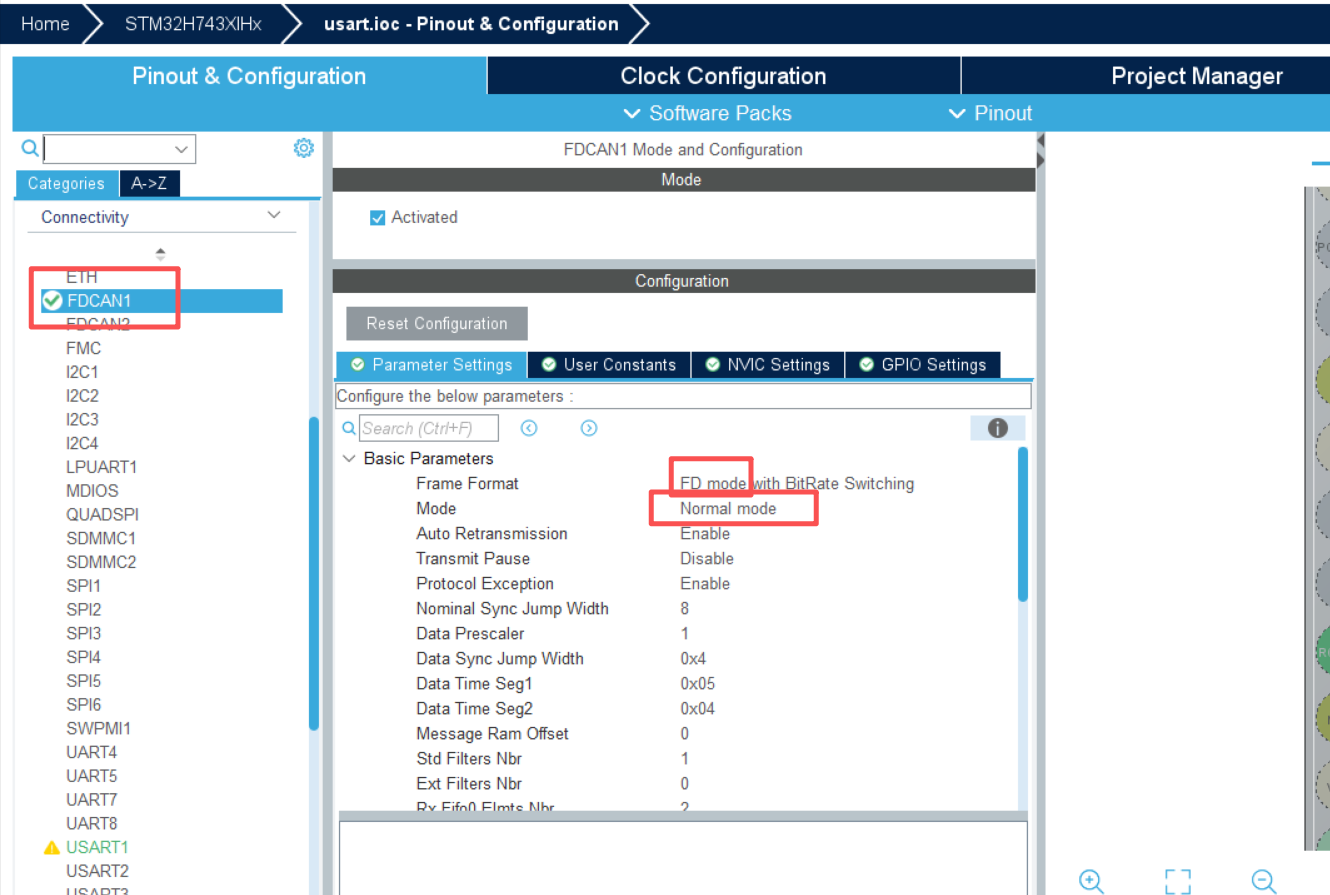
Task: Open the peripheral search dropdown
Action: (181, 149)
